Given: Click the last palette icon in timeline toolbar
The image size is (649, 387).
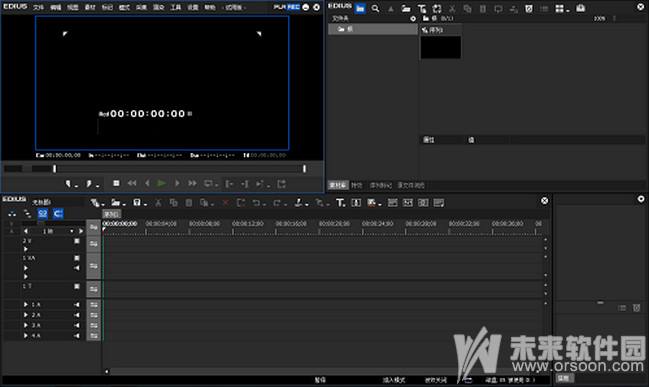Looking at the screenshot, I should pos(439,203).
